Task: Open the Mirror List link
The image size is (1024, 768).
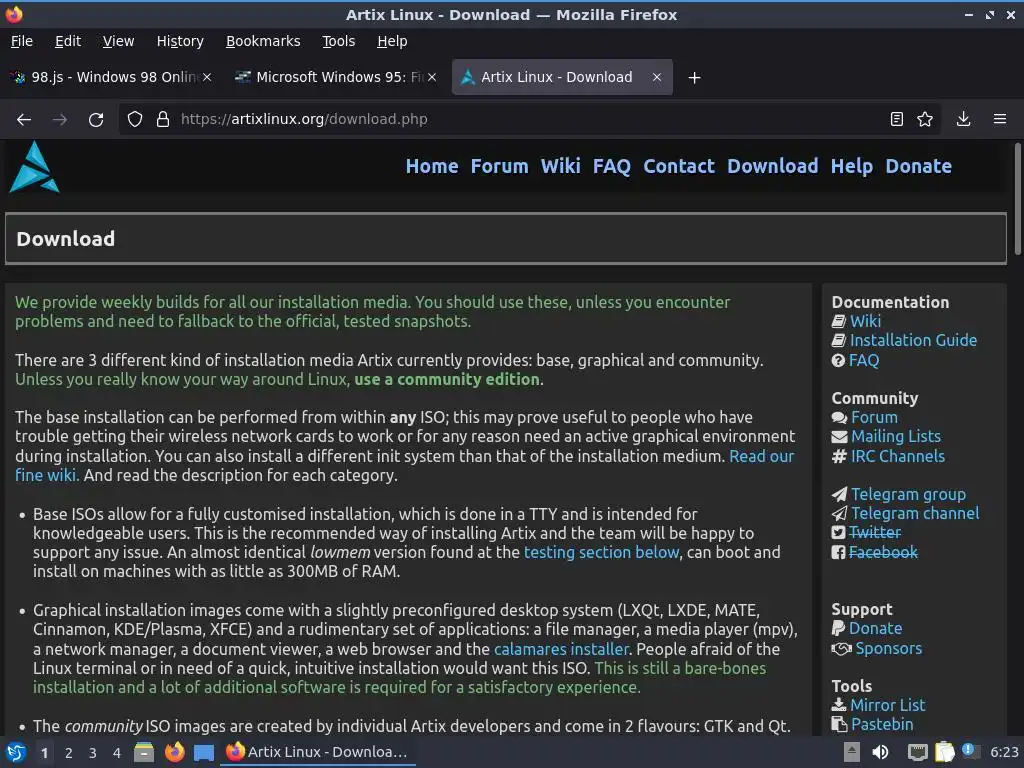Action: (x=888, y=705)
